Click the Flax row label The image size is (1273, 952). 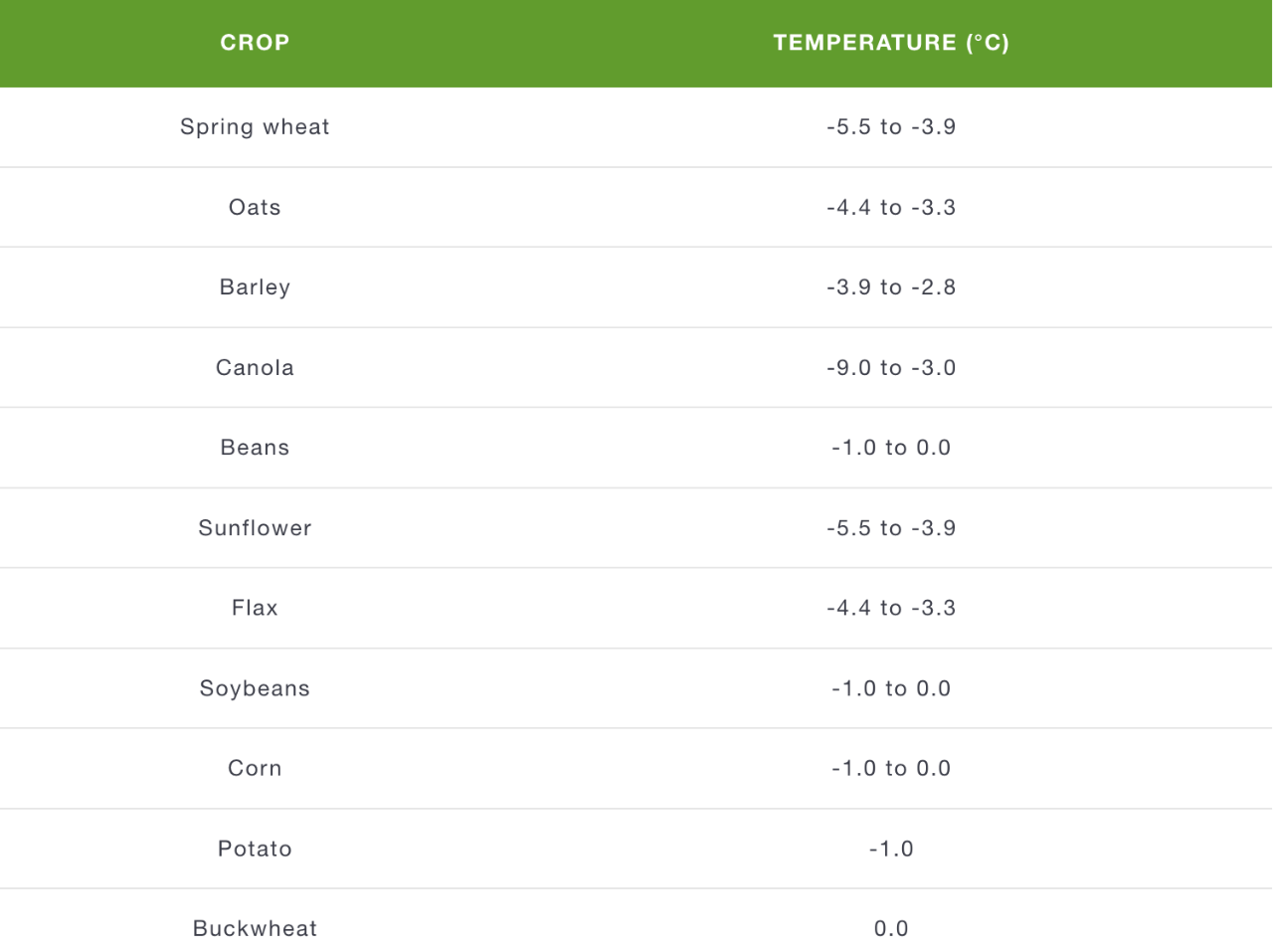coord(255,608)
